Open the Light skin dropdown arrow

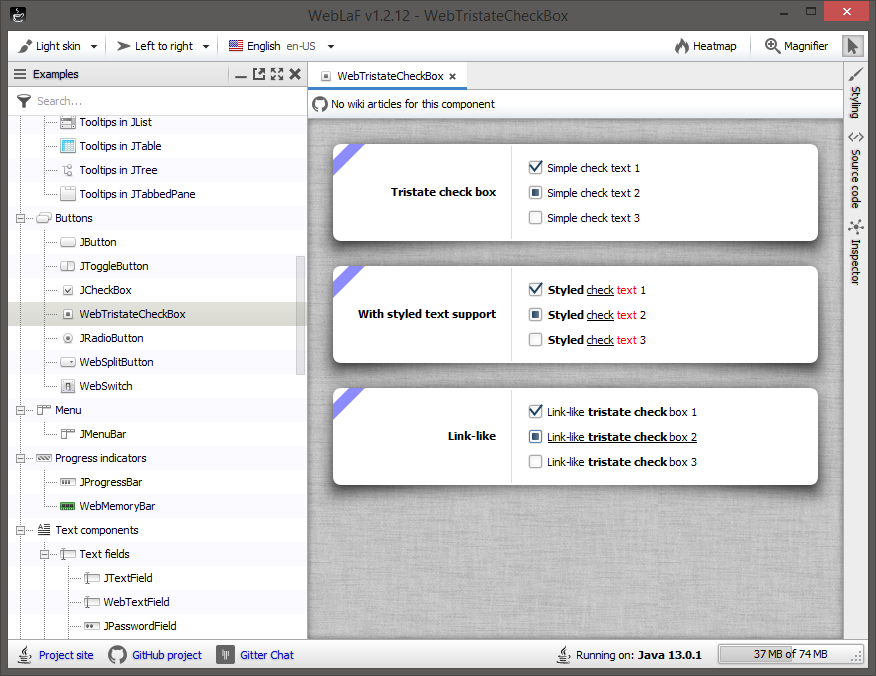tap(94, 46)
